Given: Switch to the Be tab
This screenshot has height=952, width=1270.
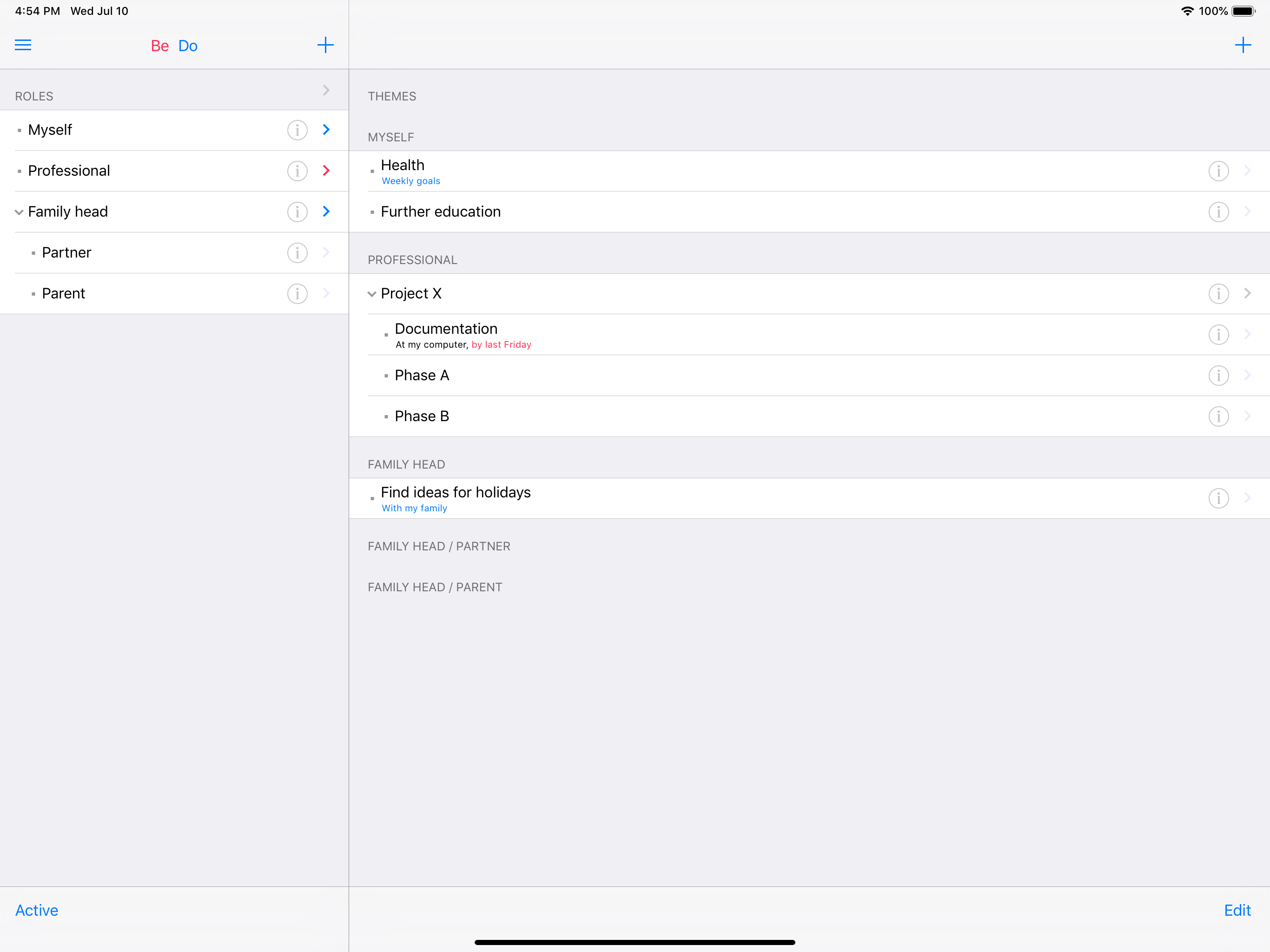Looking at the screenshot, I should (x=159, y=46).
